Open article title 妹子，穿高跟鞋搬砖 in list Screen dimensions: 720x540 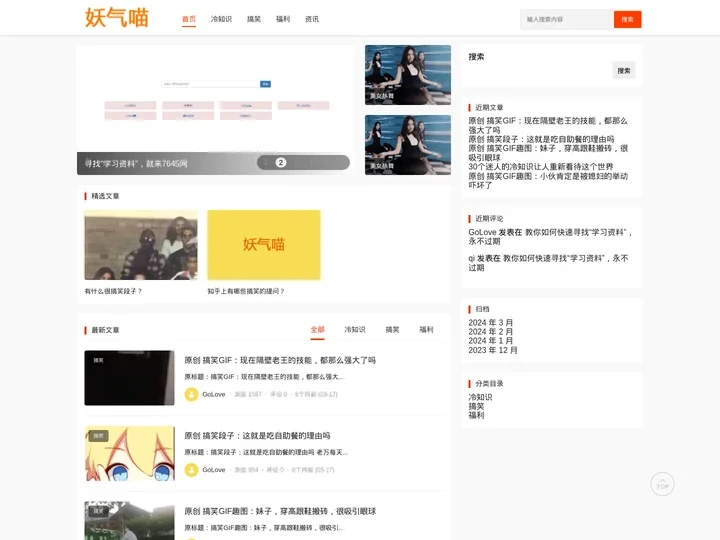tap(280, 511)
